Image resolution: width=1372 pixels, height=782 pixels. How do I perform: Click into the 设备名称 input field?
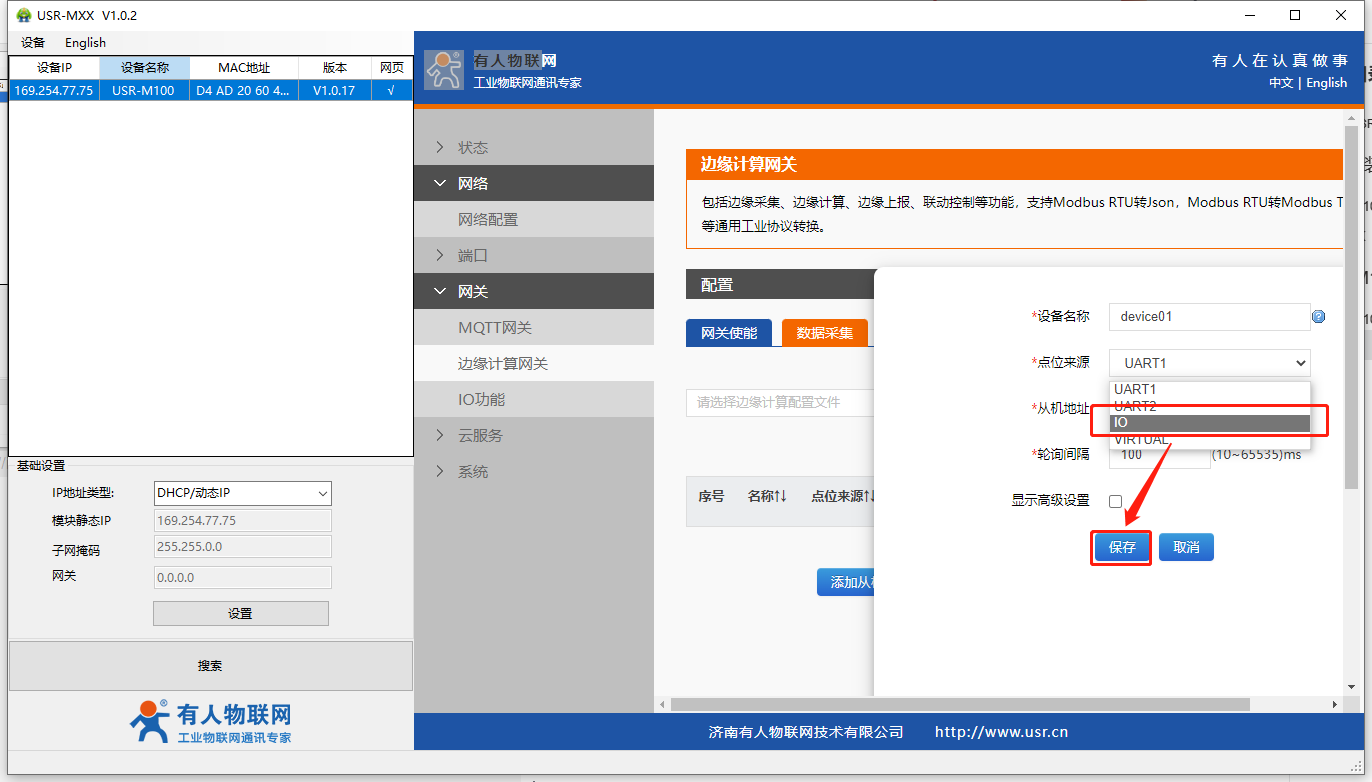[x=1209, y=316]
